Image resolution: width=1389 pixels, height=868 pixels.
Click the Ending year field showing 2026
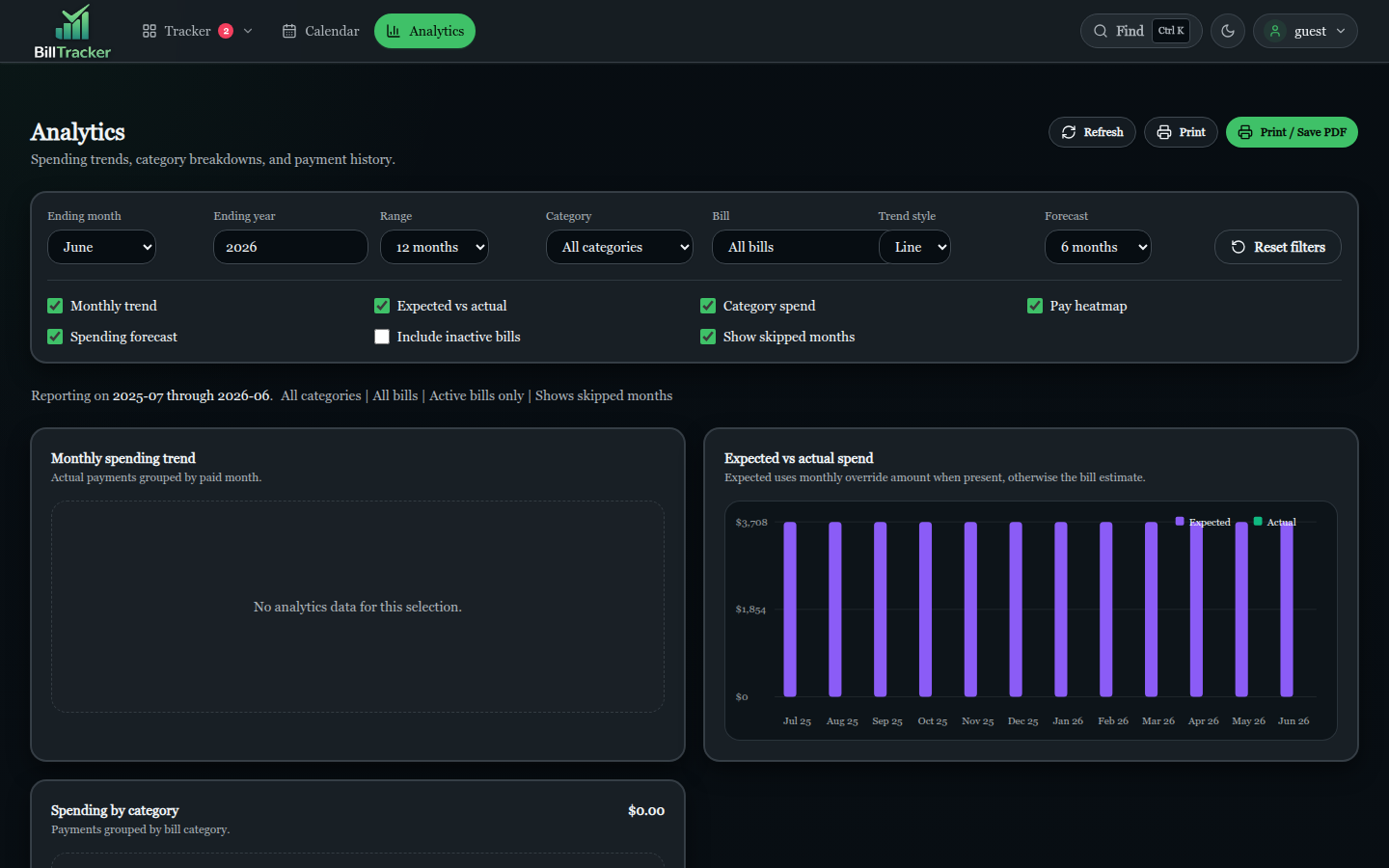(x=290, y=247)
